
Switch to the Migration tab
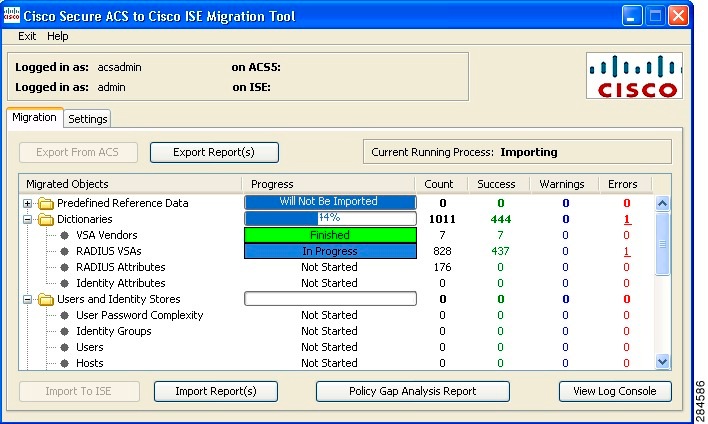coord(34,117)
